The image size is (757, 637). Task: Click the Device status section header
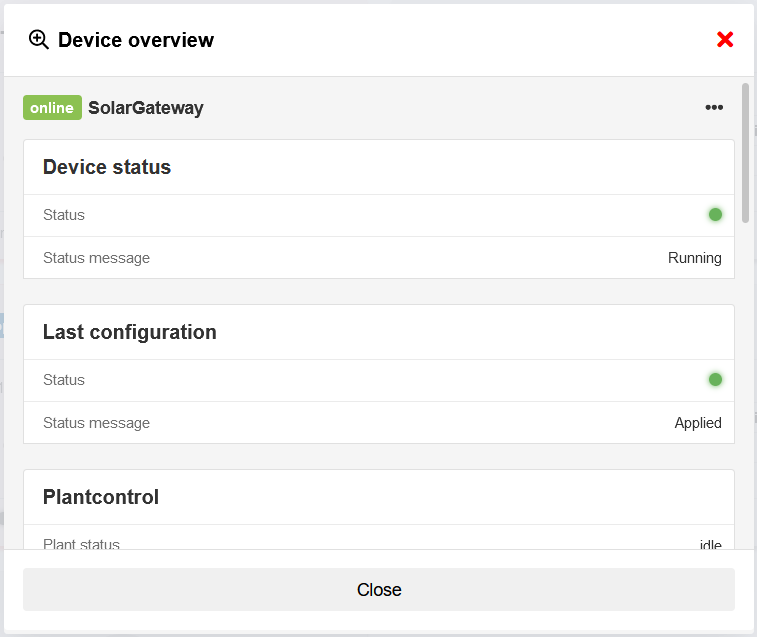(x=107, y=167)
